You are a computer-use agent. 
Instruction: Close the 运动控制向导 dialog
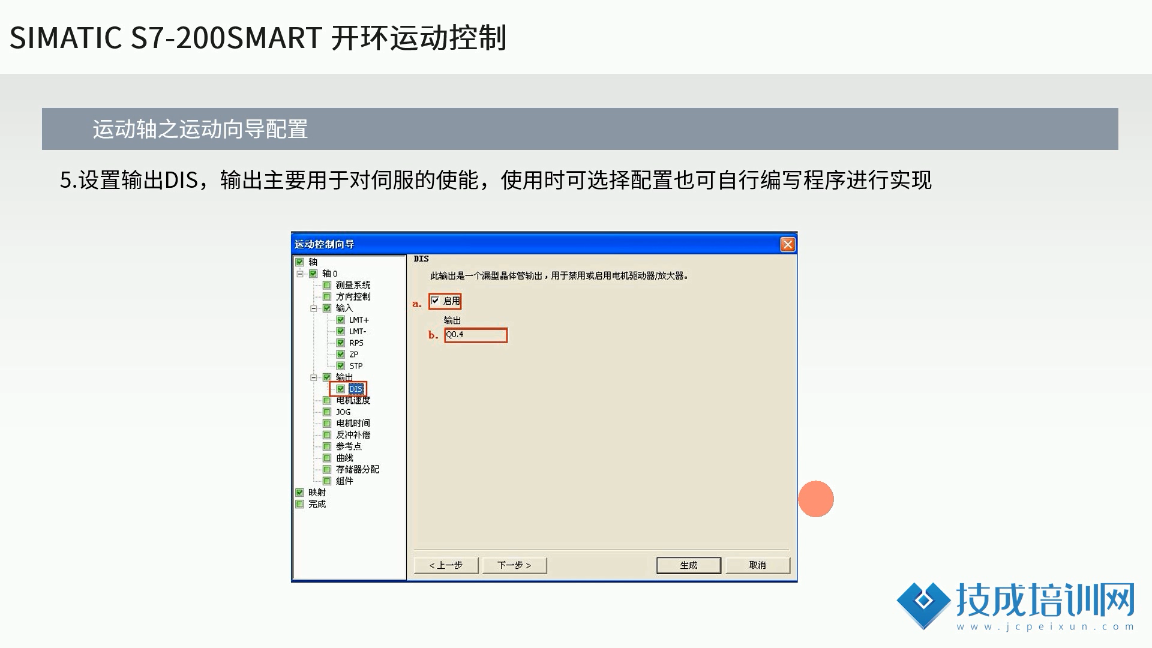pos(788,244)
